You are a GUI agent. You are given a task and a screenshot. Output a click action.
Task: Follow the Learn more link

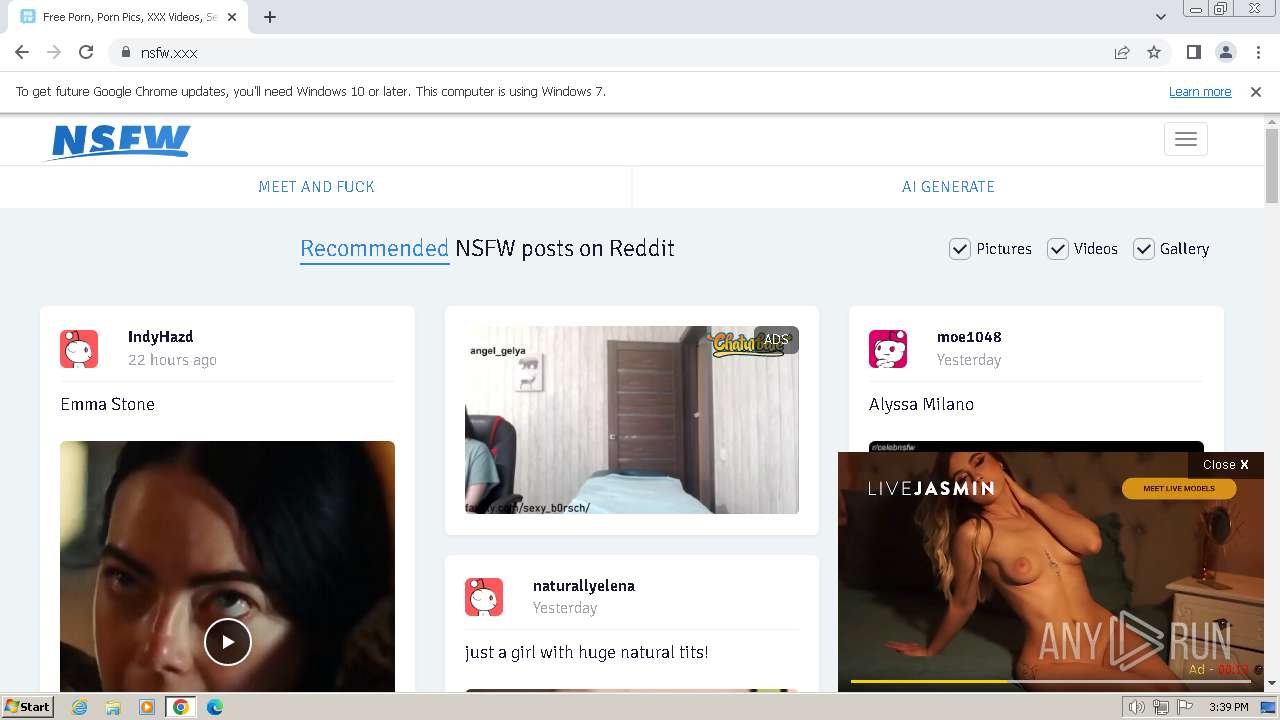1200,91
